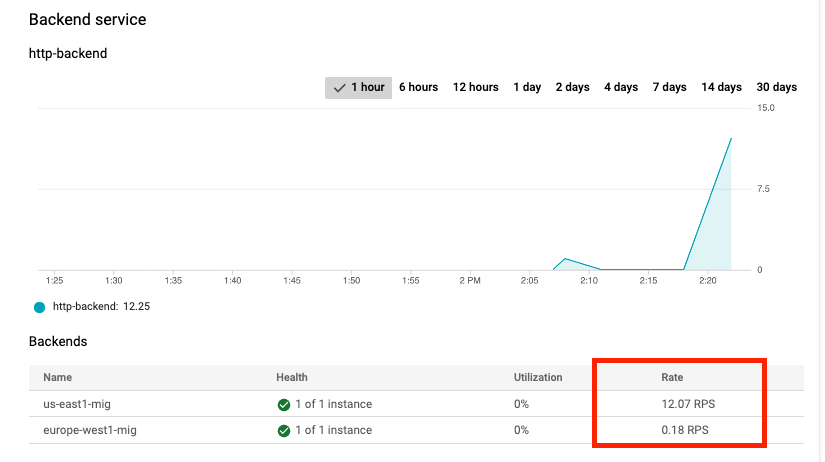Click the checkmark icon on 1 hour
This screenshot has width=825, height=462.
[x=340, y=88]
